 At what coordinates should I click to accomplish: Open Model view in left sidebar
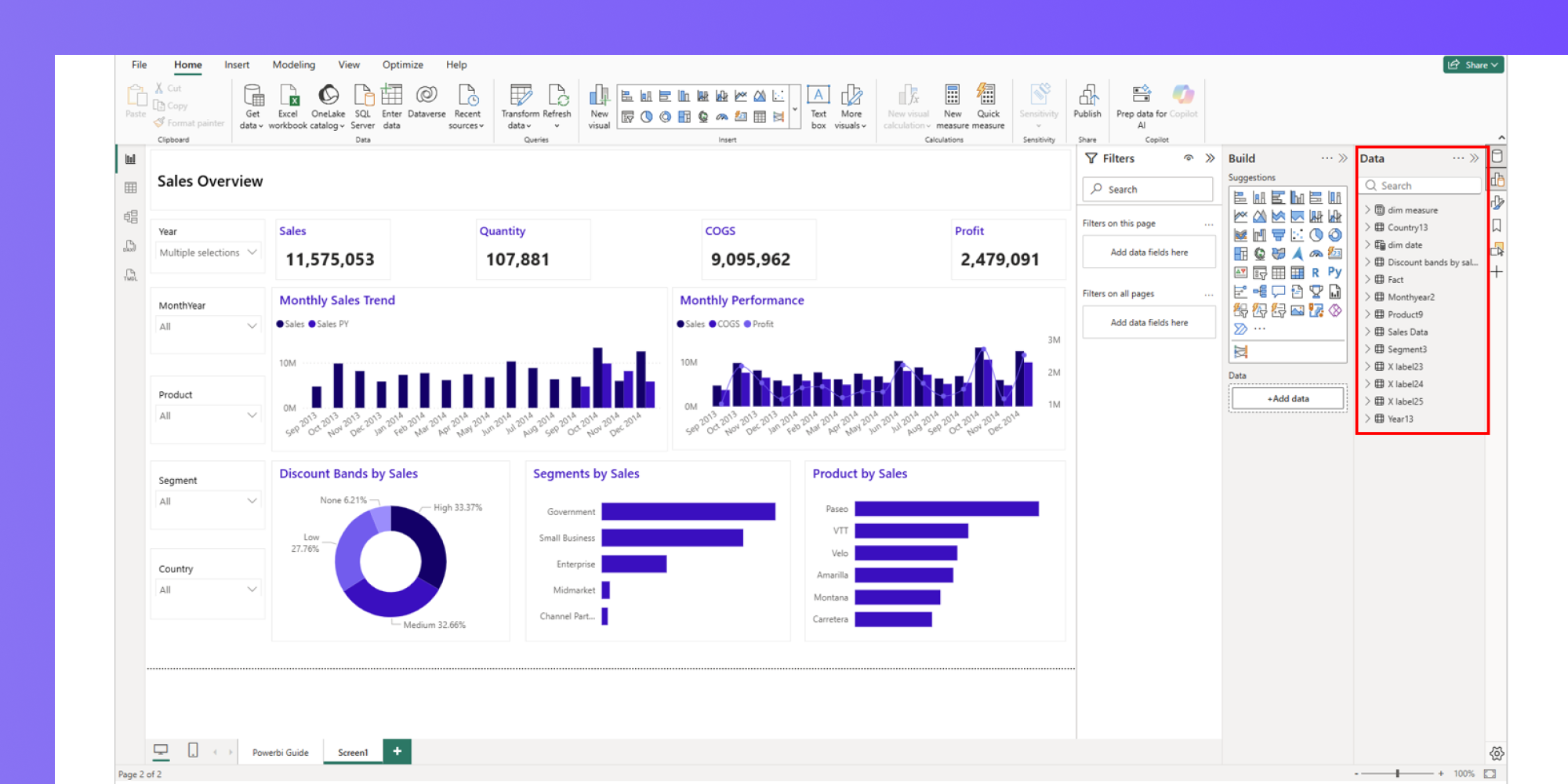130,216
